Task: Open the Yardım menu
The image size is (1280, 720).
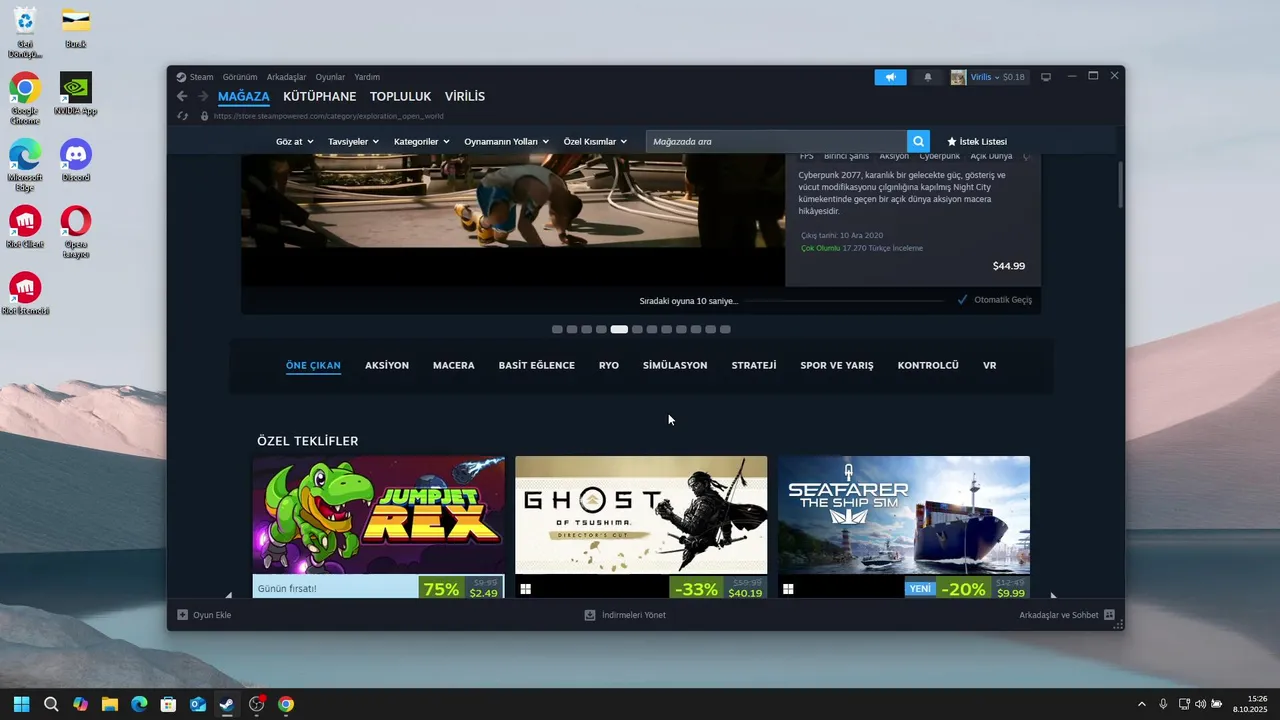Action: [367, 77]
